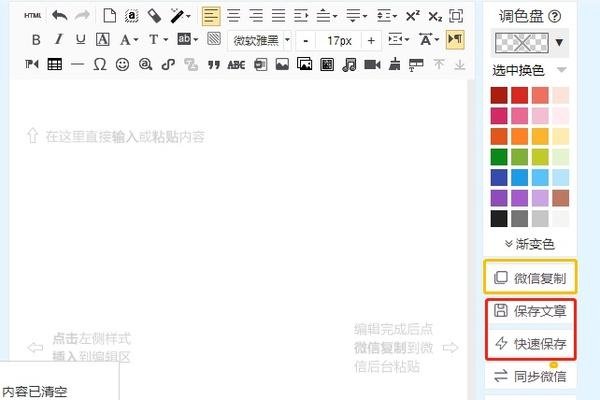The image size is (600, 400).
Task: Toggle center text alignment
Action: pos(233,16)
